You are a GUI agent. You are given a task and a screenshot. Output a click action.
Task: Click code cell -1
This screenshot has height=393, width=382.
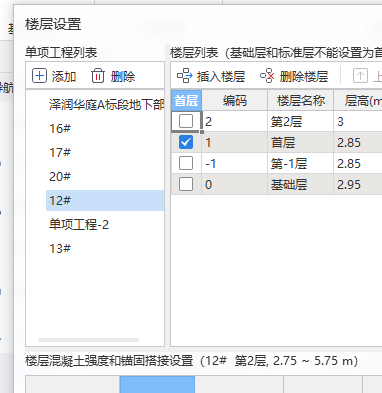tap(235, 163)
